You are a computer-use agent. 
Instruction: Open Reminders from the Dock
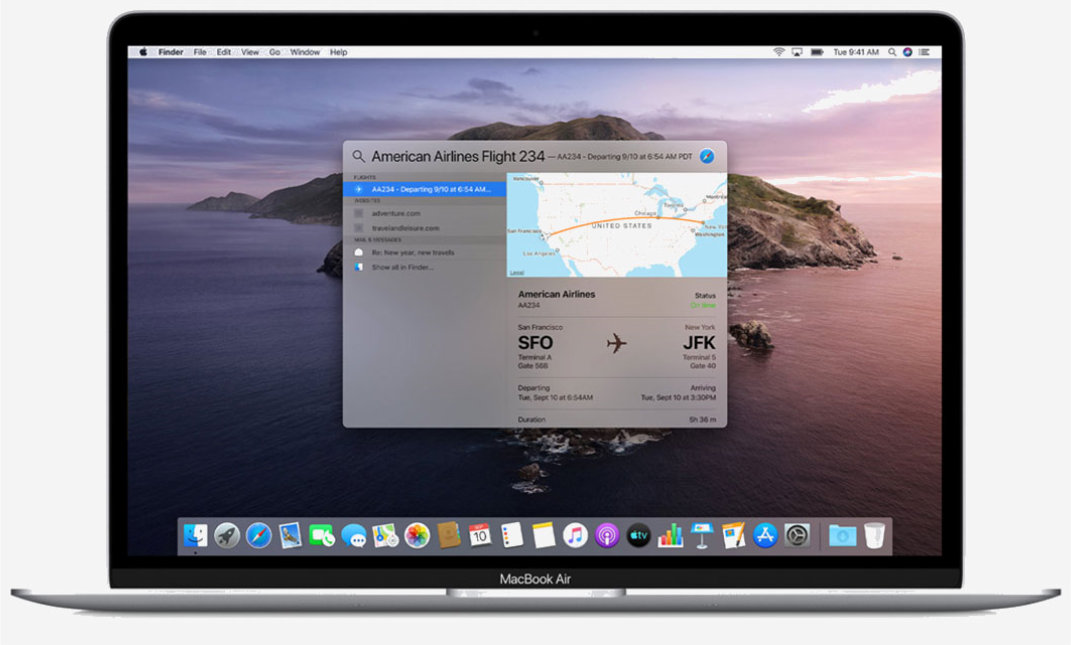pyautogui.click(x=512, y=536)
